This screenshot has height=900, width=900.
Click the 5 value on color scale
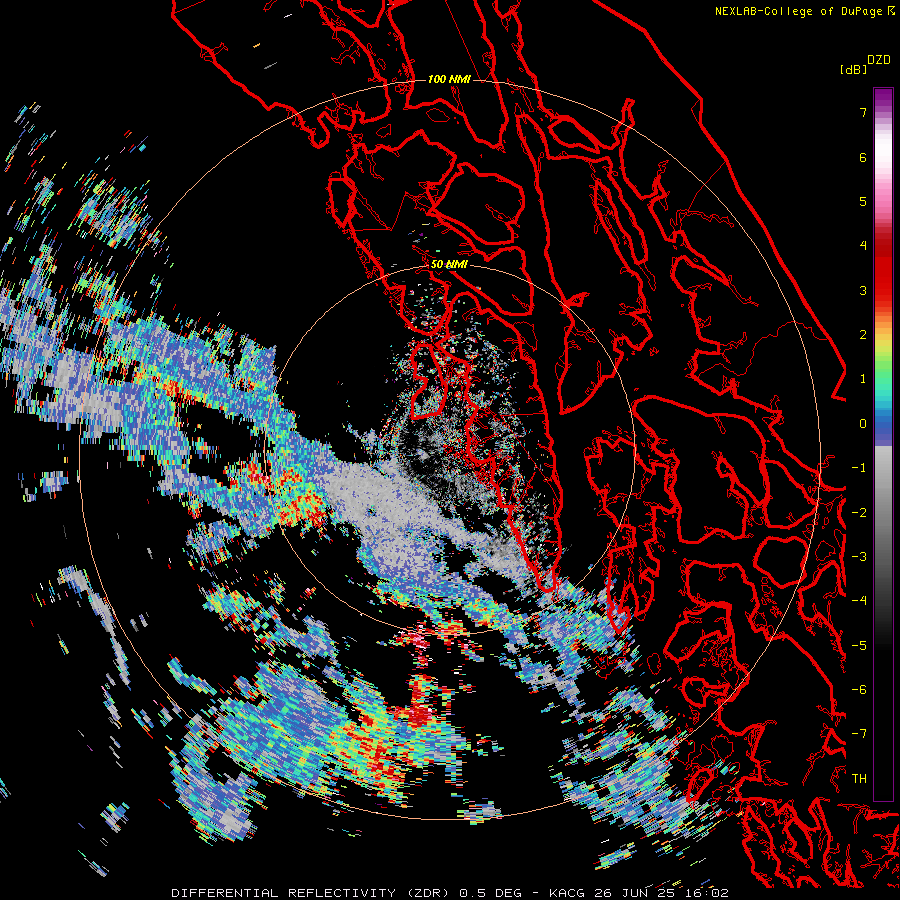(863, 201)
